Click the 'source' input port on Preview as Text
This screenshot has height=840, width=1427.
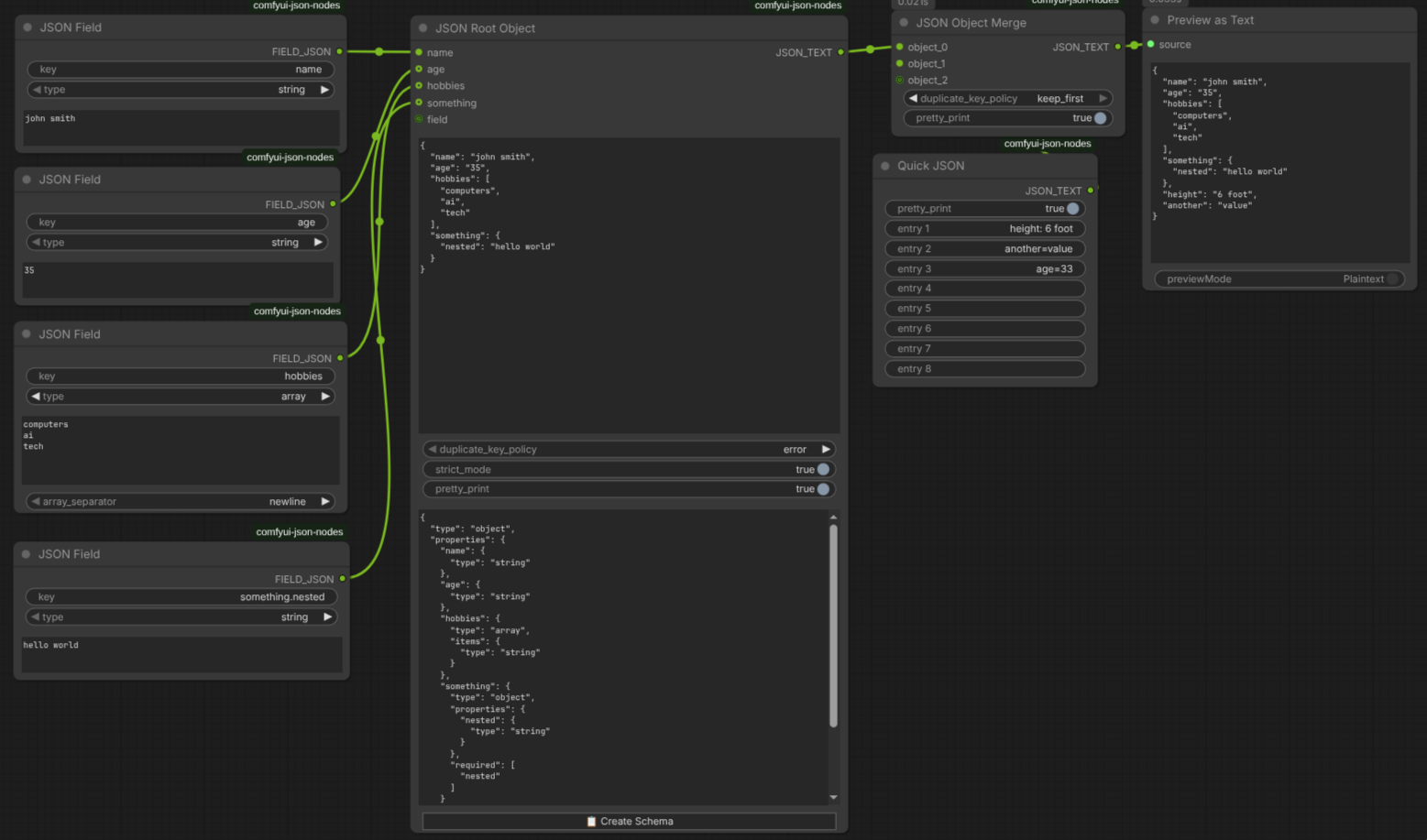click(1151, 44)
